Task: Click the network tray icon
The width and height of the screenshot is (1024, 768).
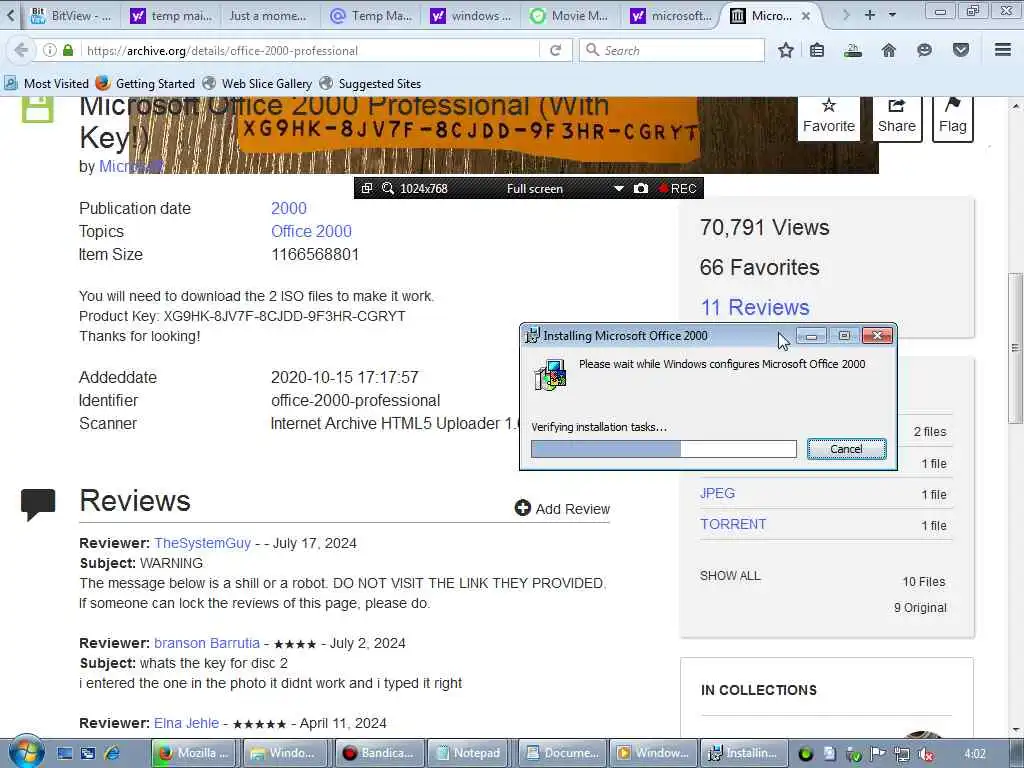Action: tap(901, 754)
